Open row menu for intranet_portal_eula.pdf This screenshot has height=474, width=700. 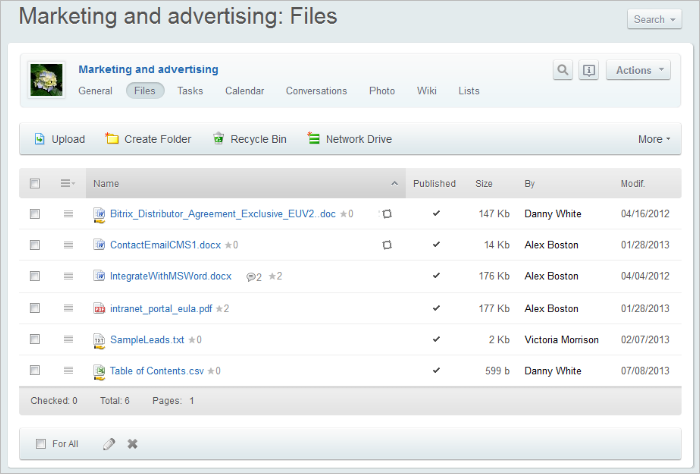click(x=69, y=308)
